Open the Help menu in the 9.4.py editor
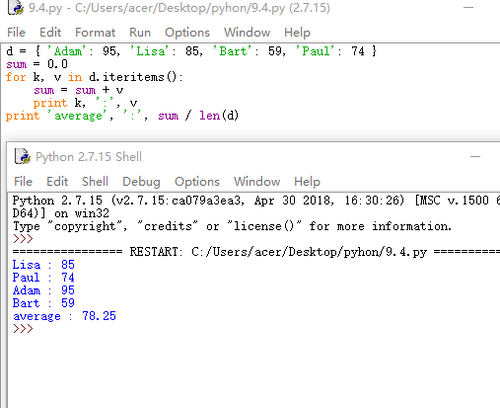This screenshot has width=500, height=408. pos(297,32)
